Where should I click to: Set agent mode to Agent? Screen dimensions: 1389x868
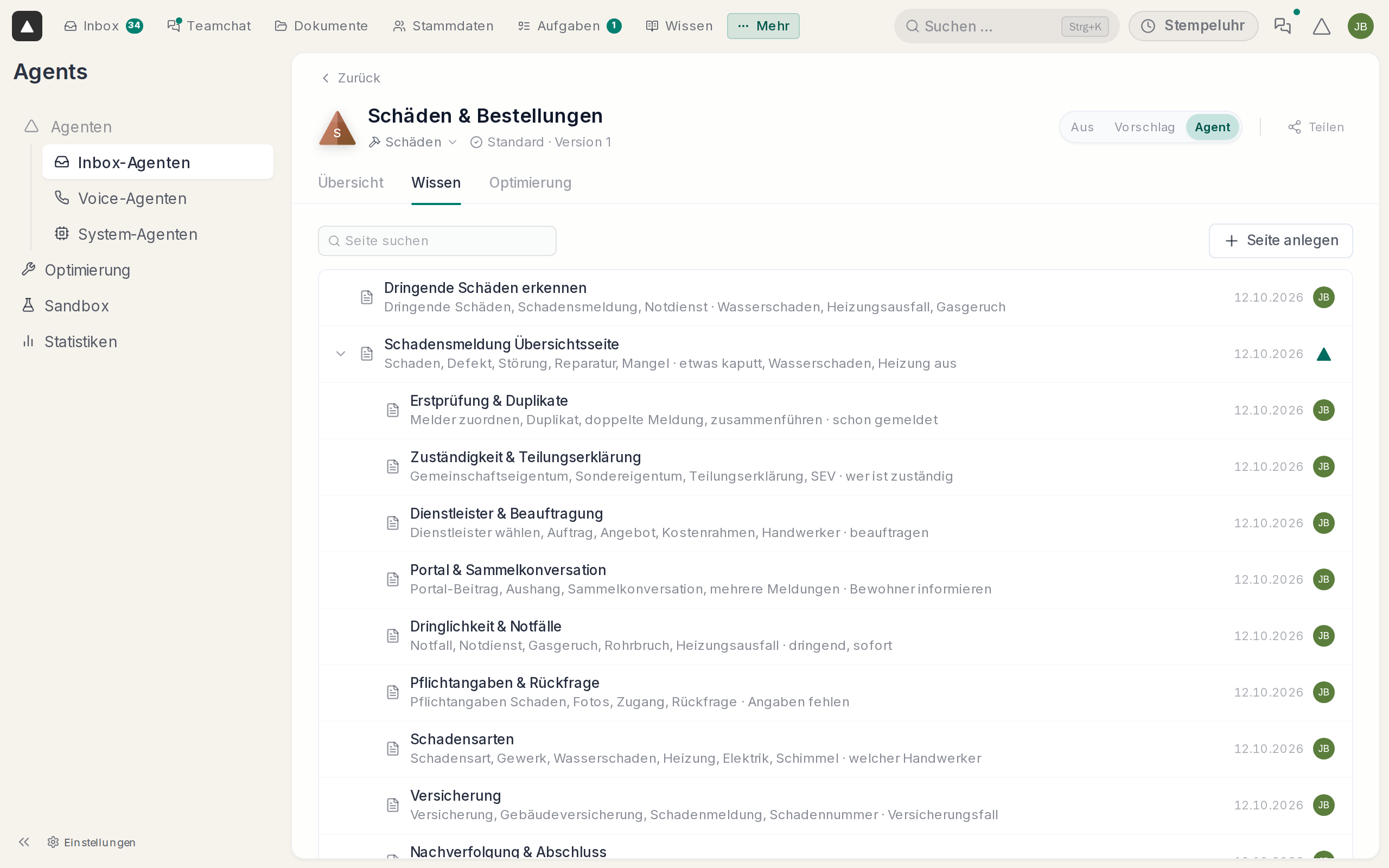[1212, 127]
